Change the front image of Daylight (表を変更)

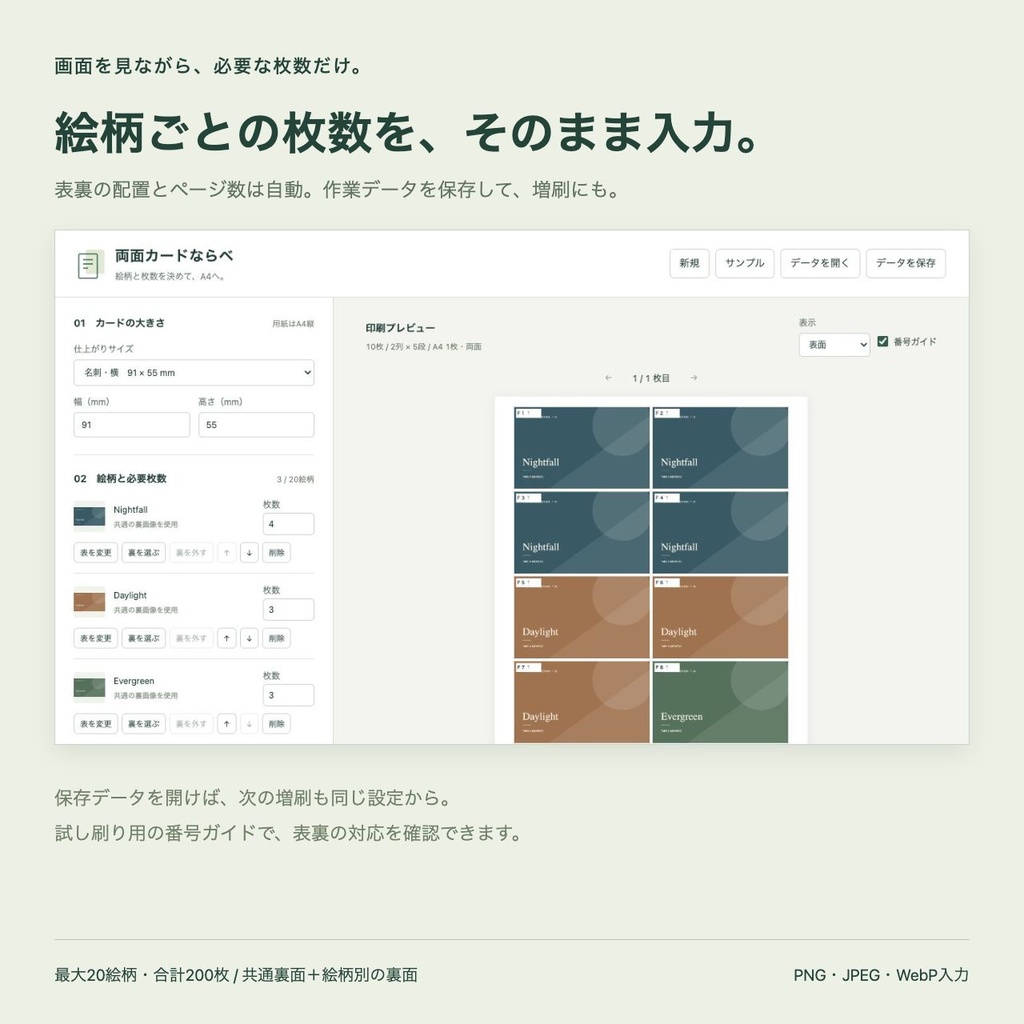click(x=96, y=638)
